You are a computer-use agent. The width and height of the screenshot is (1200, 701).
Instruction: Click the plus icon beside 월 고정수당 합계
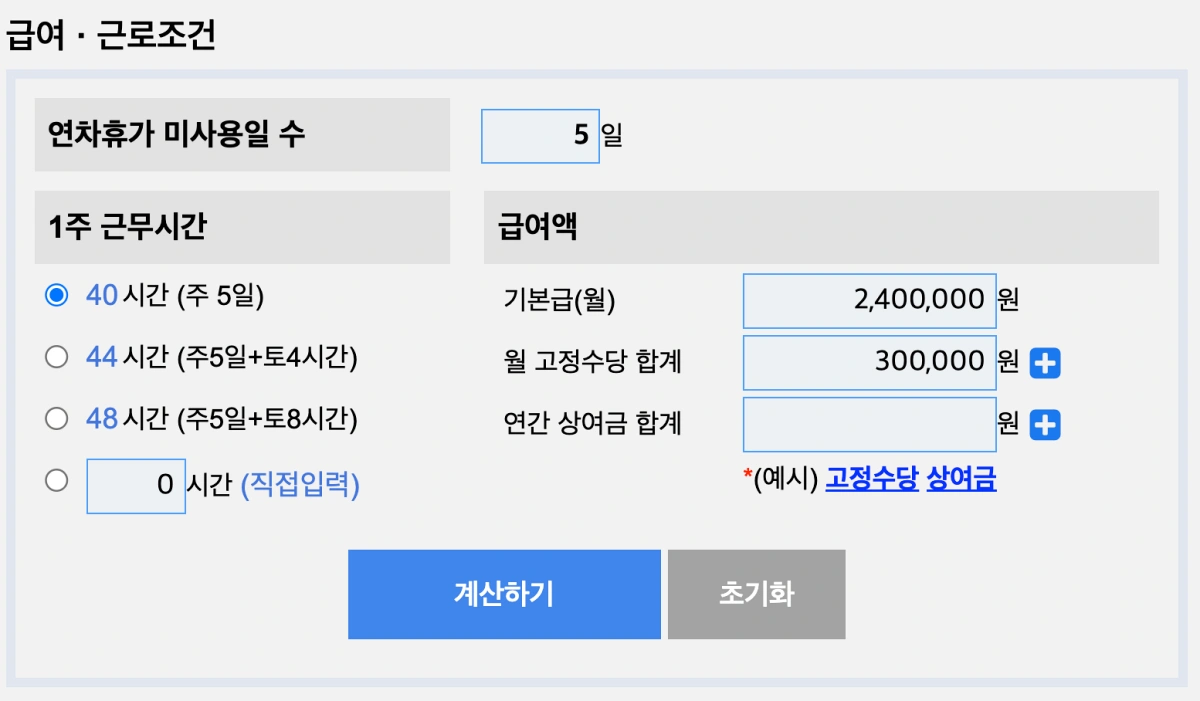pyautogui.click(x=1045, y=363)
